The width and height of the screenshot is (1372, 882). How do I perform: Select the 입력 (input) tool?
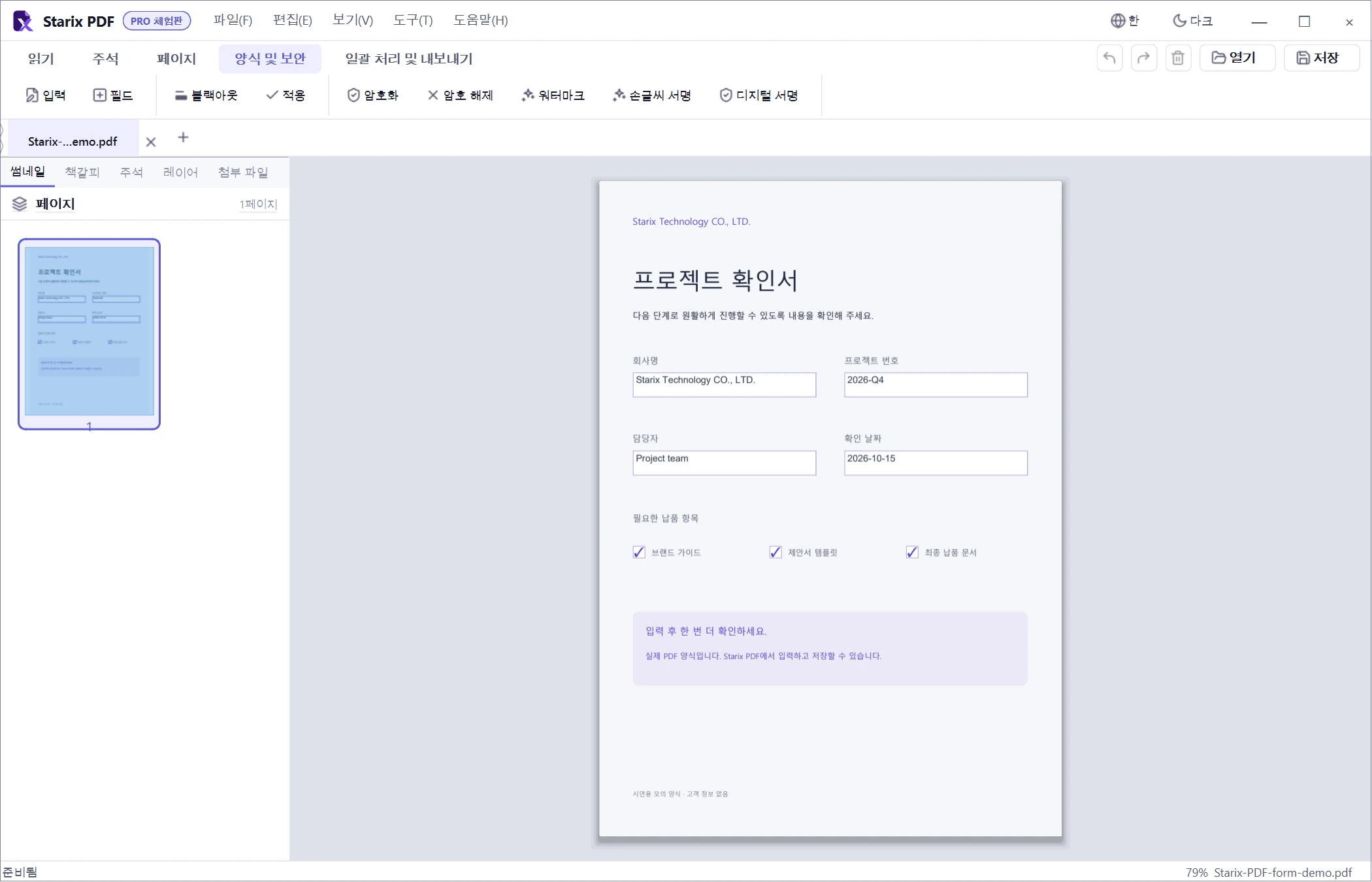[46, 95]
